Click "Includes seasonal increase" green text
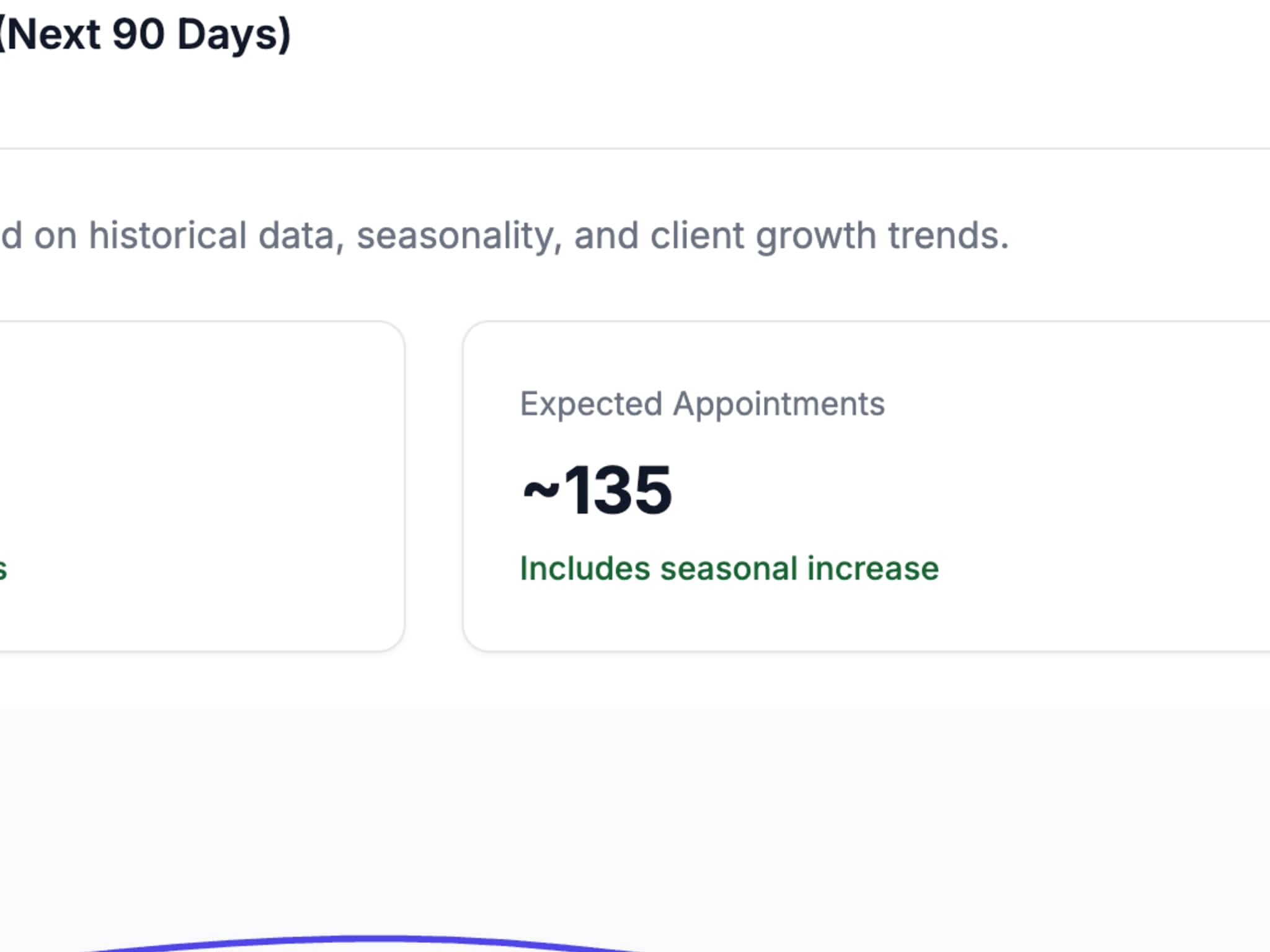The image size is (1270, 952). coord(729,568)
